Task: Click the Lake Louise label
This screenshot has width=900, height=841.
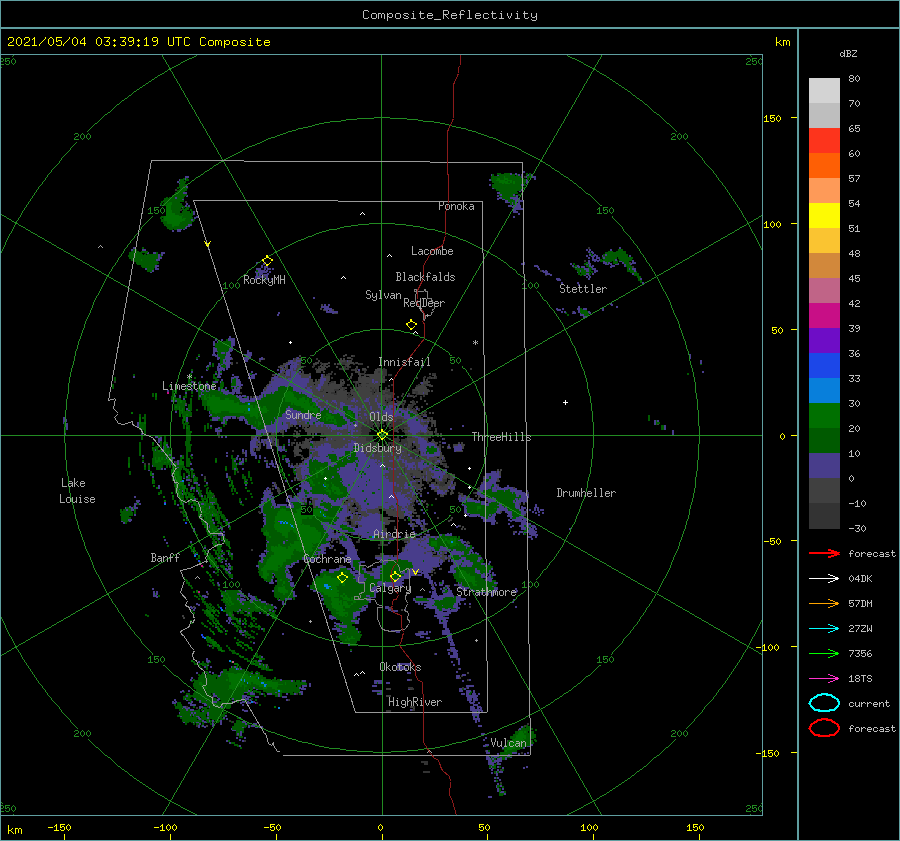Action: click(77, 491)
